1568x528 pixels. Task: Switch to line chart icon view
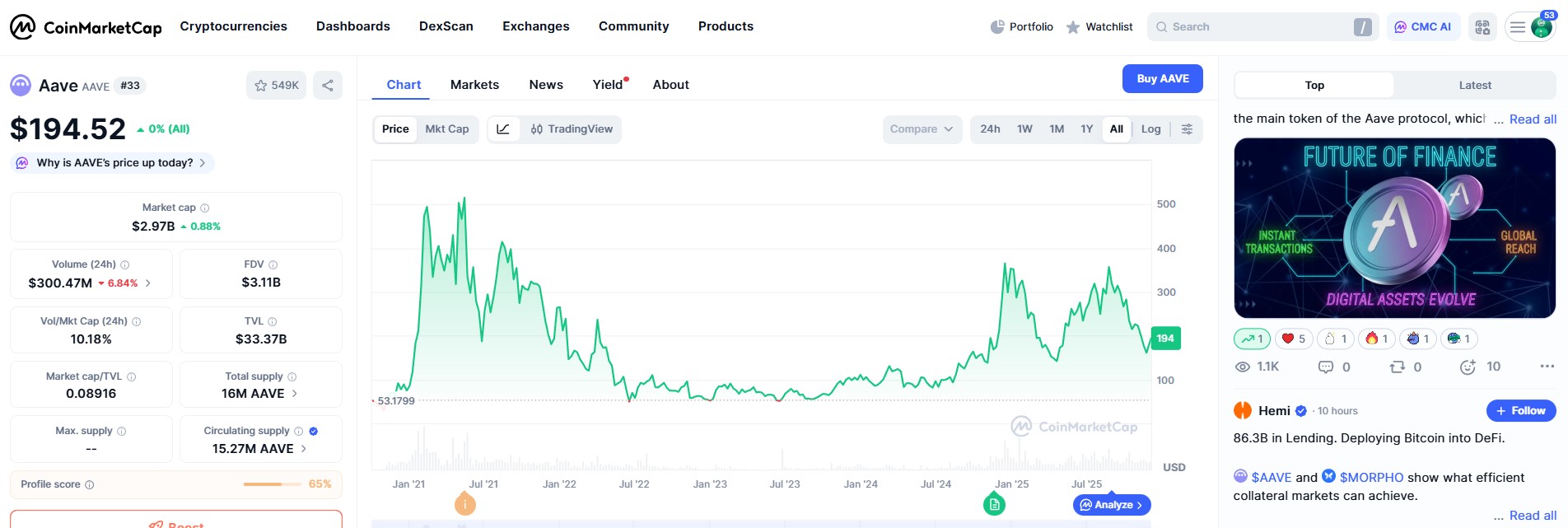point(503,129)
